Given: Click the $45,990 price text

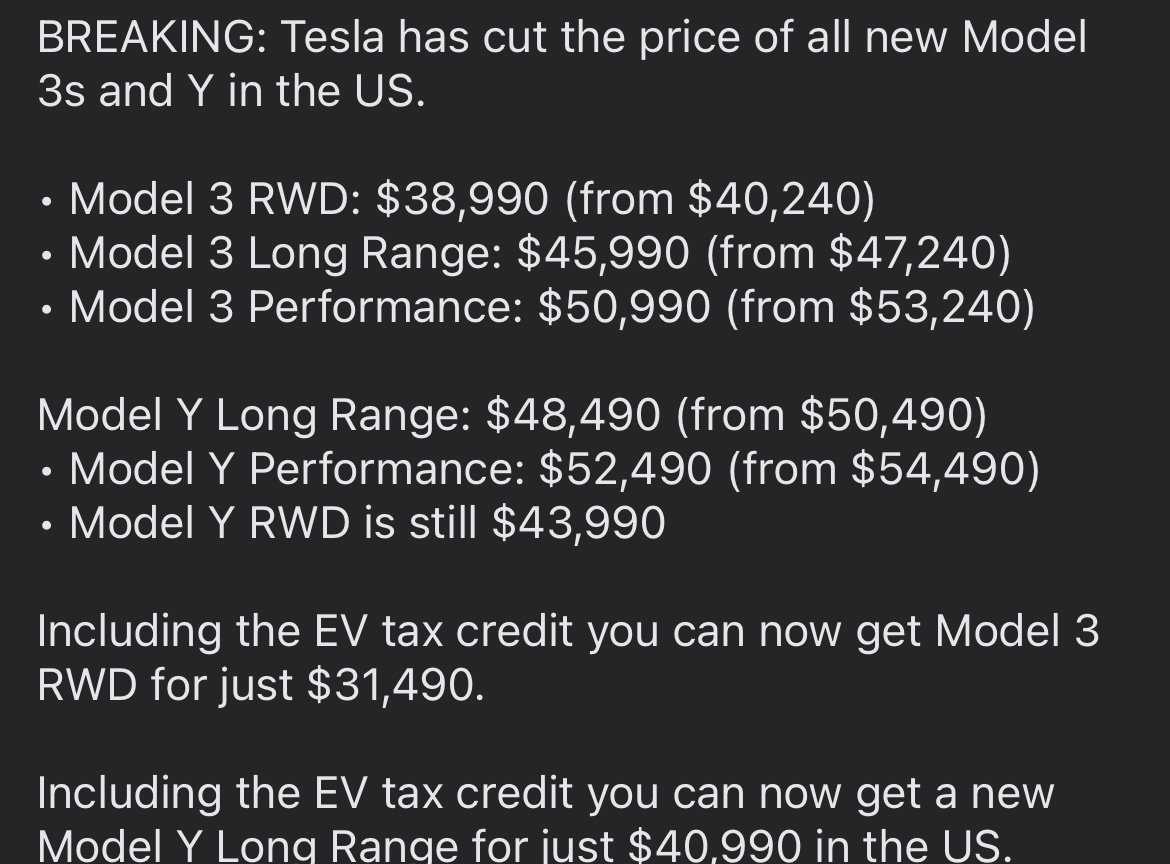Looking at the screenshot, I should point(602,253).
